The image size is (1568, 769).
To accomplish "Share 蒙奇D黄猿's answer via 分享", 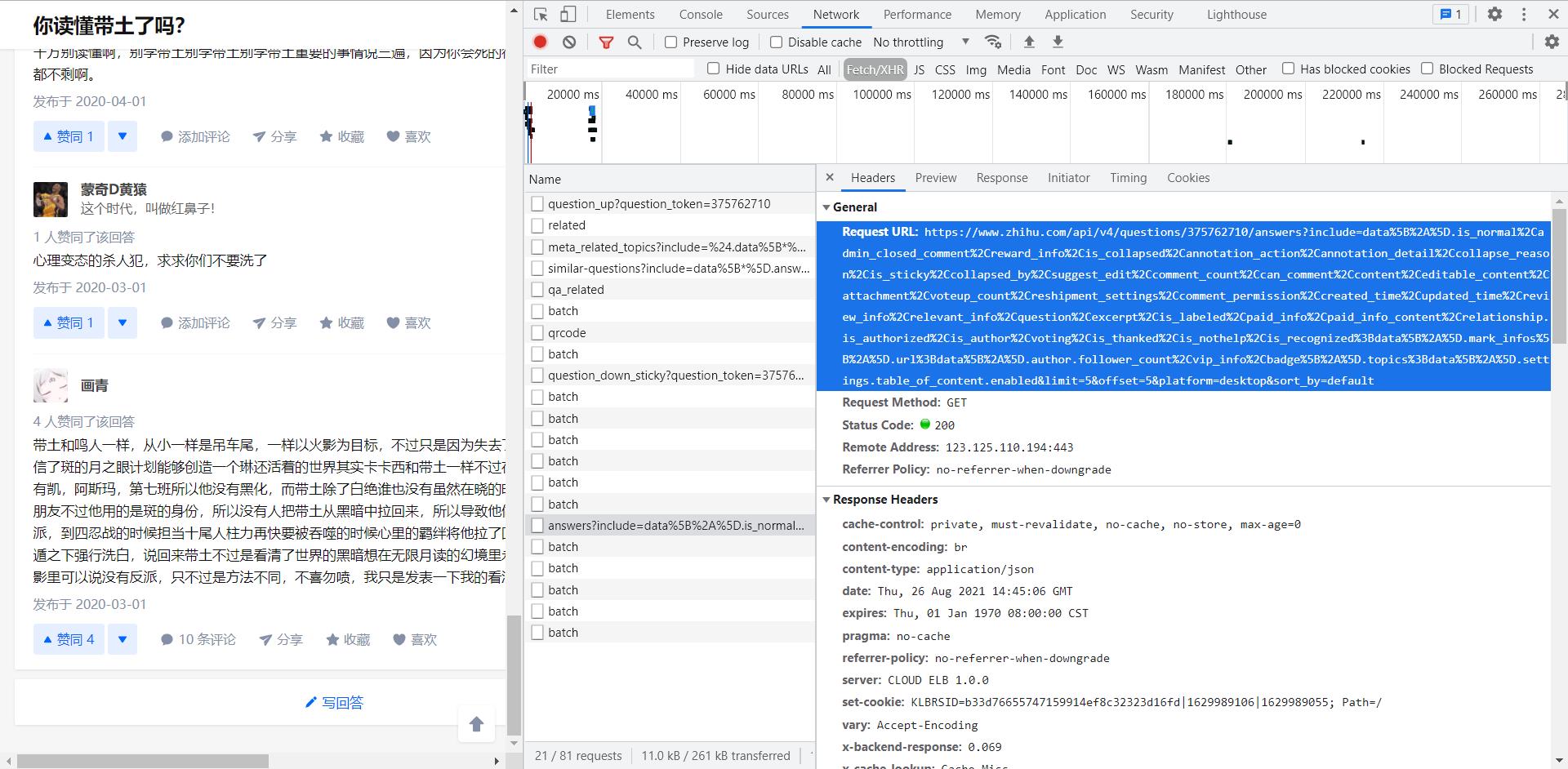I will [x=274, y=322].
